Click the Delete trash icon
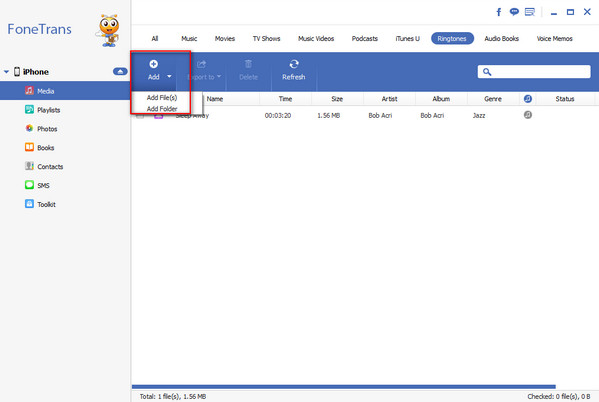Viewport: 599px width, 402px height. (248, 64)
